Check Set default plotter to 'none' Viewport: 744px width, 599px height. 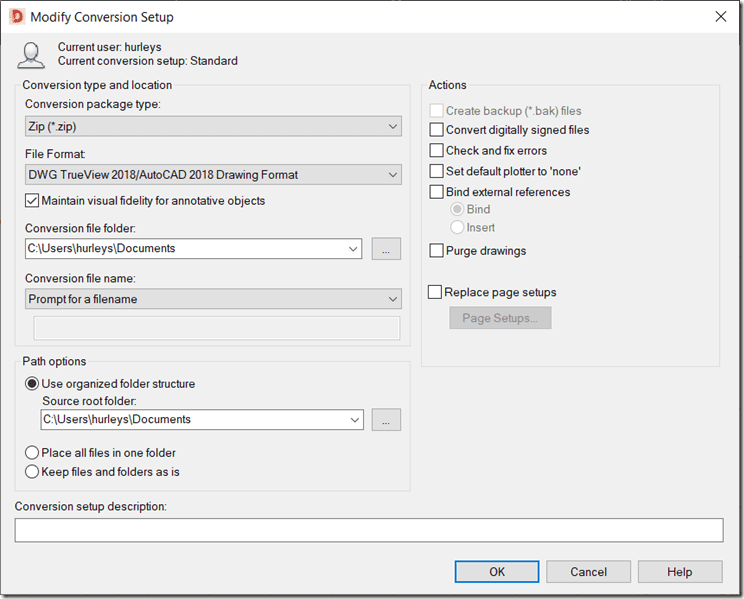437,171
